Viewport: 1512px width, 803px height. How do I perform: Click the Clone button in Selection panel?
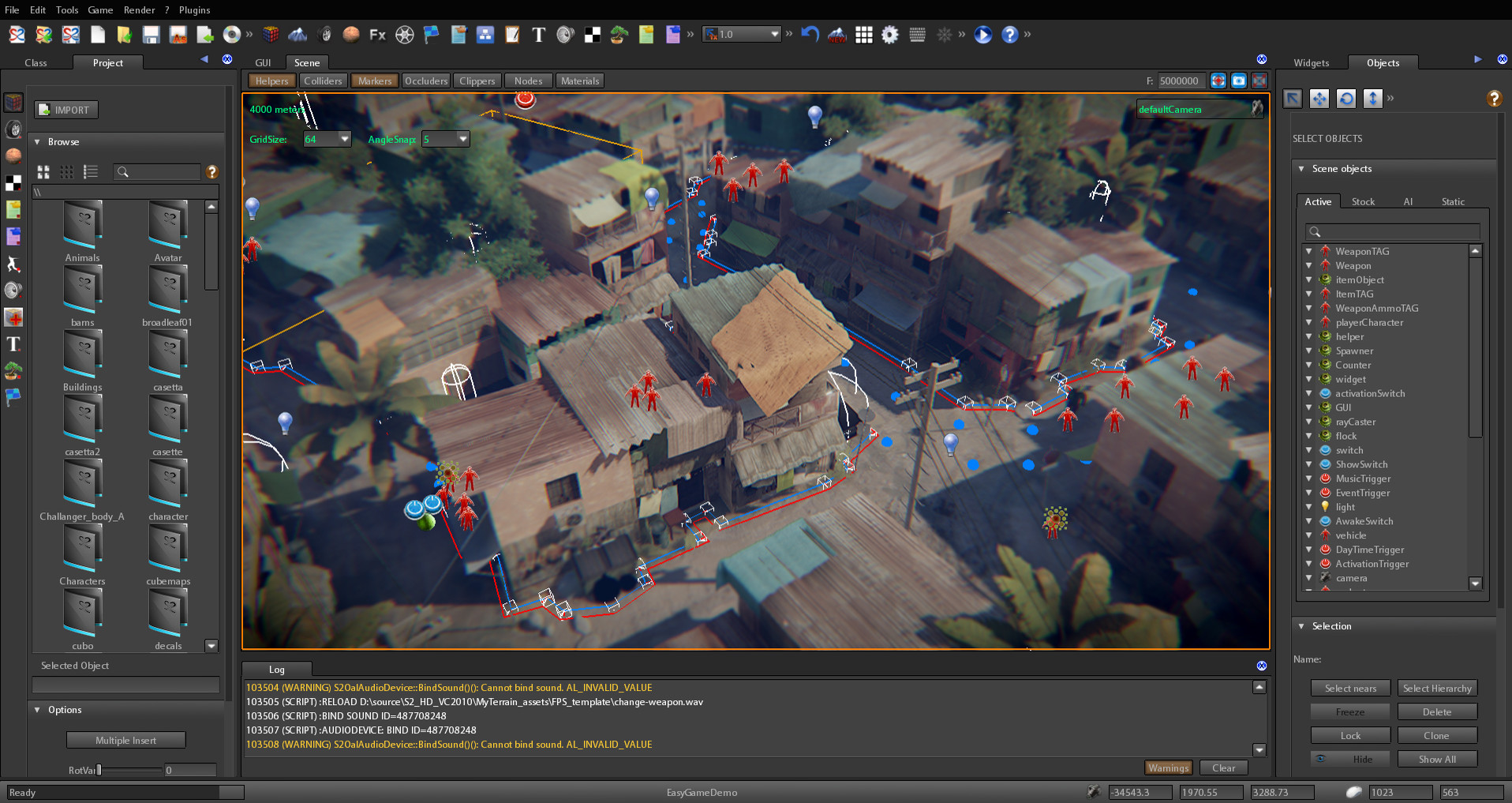pos(1437,735)
